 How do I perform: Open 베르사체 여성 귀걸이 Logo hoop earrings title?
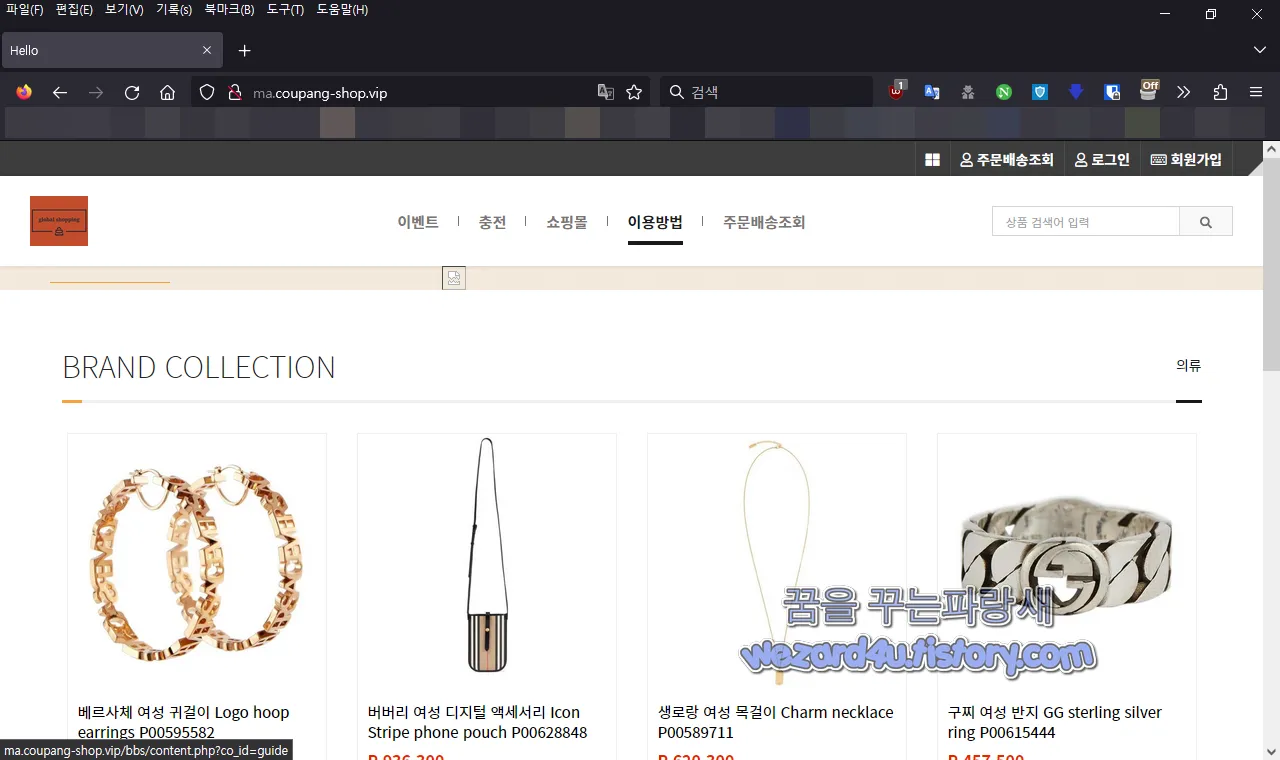(184, 722)
